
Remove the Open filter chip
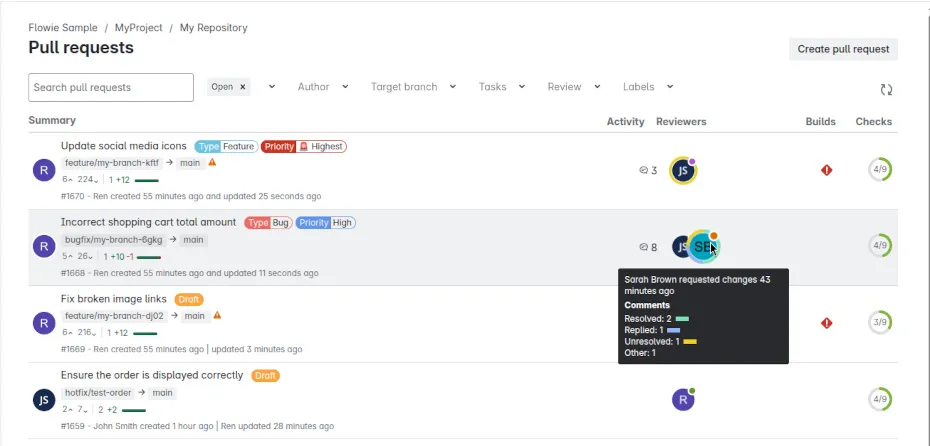(x=243, y=87)
